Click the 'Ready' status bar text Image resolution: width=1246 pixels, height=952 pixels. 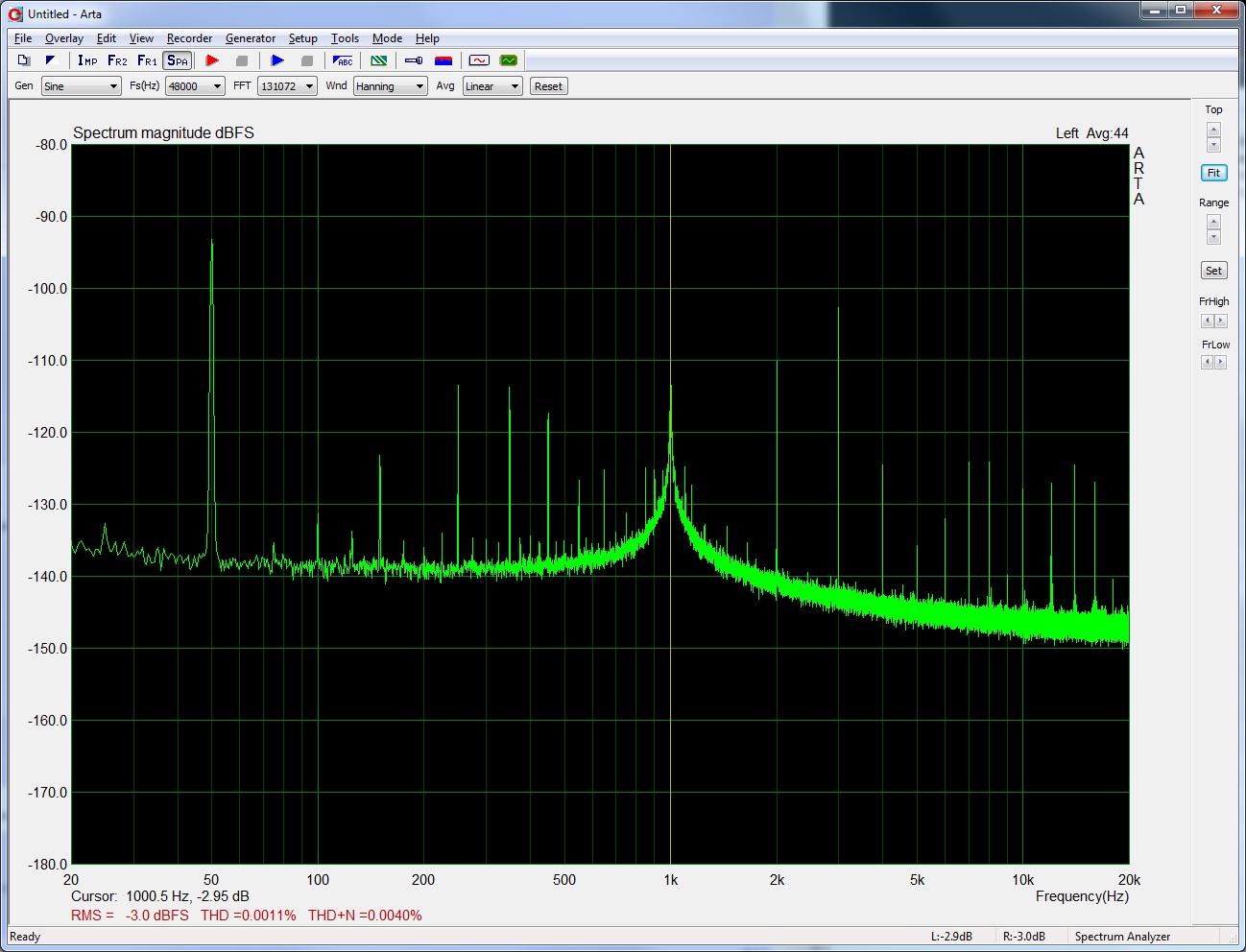[x=25, y=937]
